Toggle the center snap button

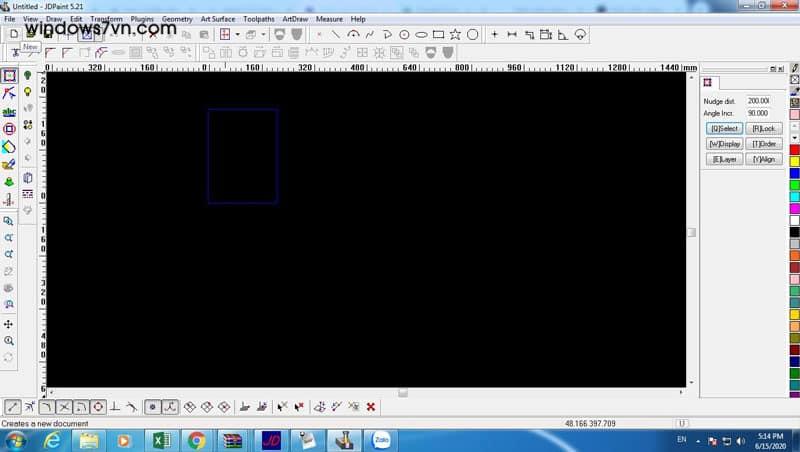tap(98, 407)
